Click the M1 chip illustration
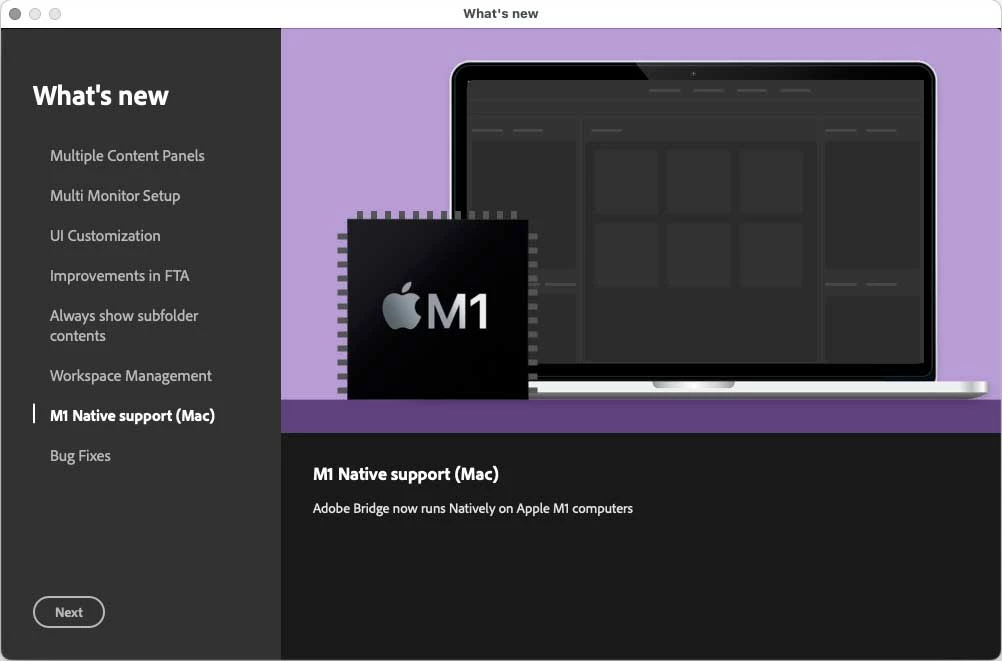 click(438, 307)
